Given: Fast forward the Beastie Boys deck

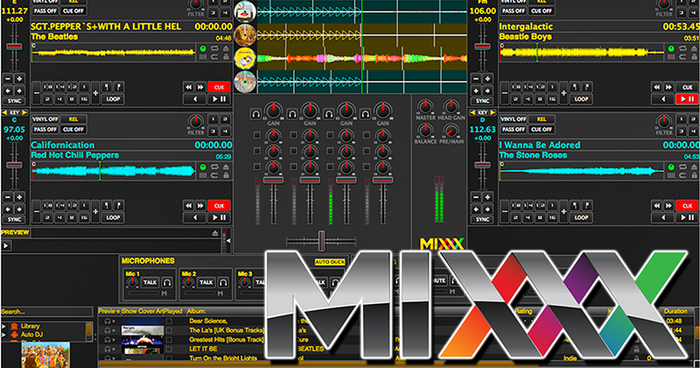Looking at the screenshot, I should (x=668, y=87).
